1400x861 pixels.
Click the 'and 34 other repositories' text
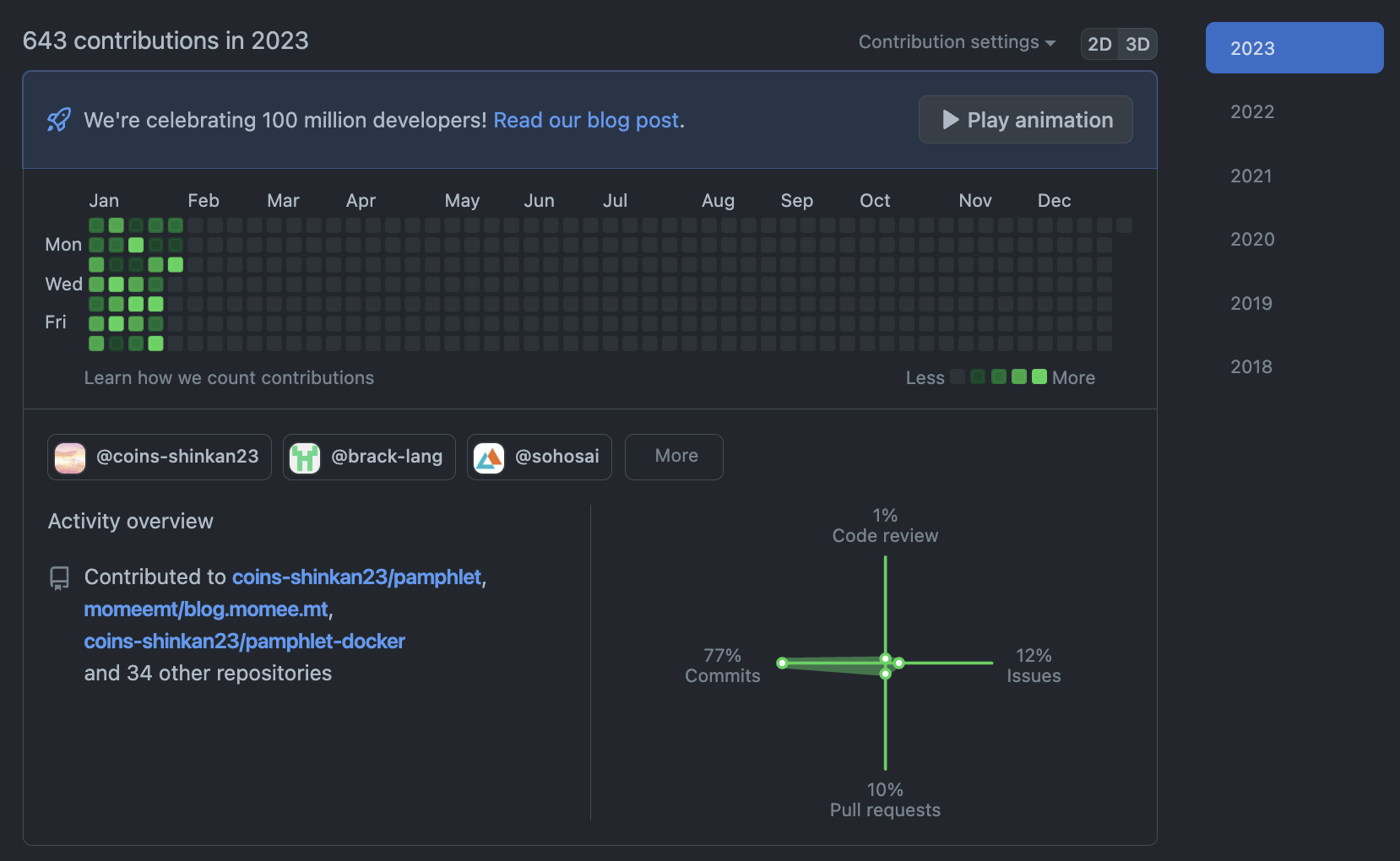coord(208,673)
